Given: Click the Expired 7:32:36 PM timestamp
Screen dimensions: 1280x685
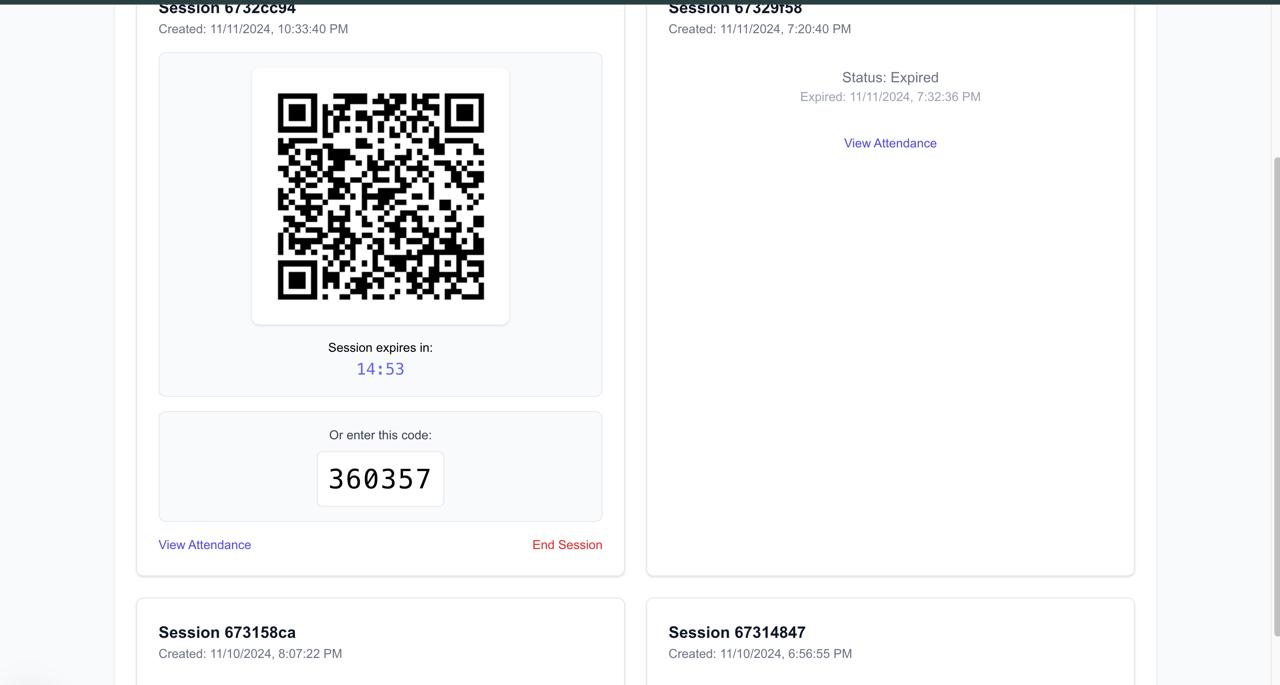Looking at the screenshot, I should [x=890, y=97].
